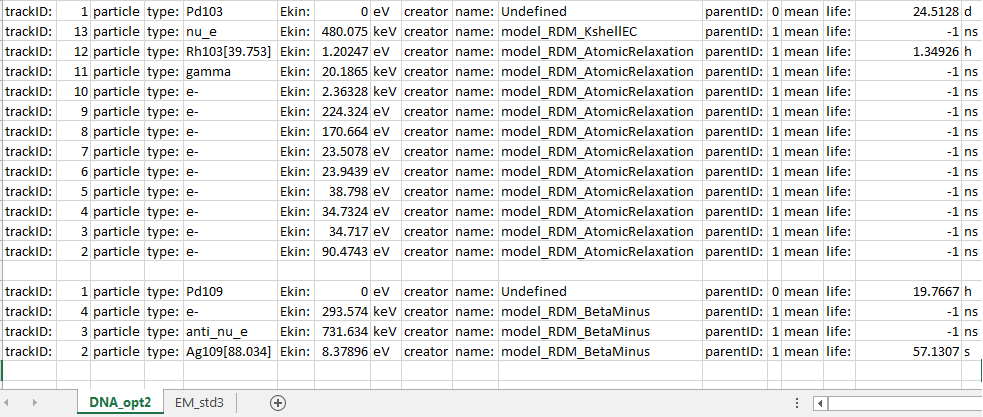
Task: Select cell with value 731.634
Action: pyautogui.click(x=342, y=331)
